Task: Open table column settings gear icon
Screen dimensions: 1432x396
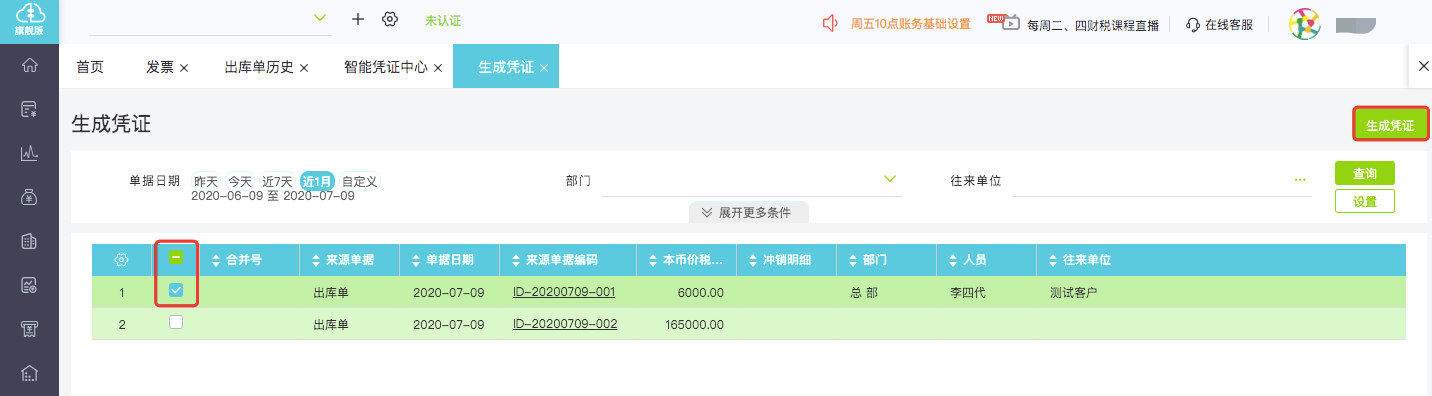Action: (x=121, y=260)
